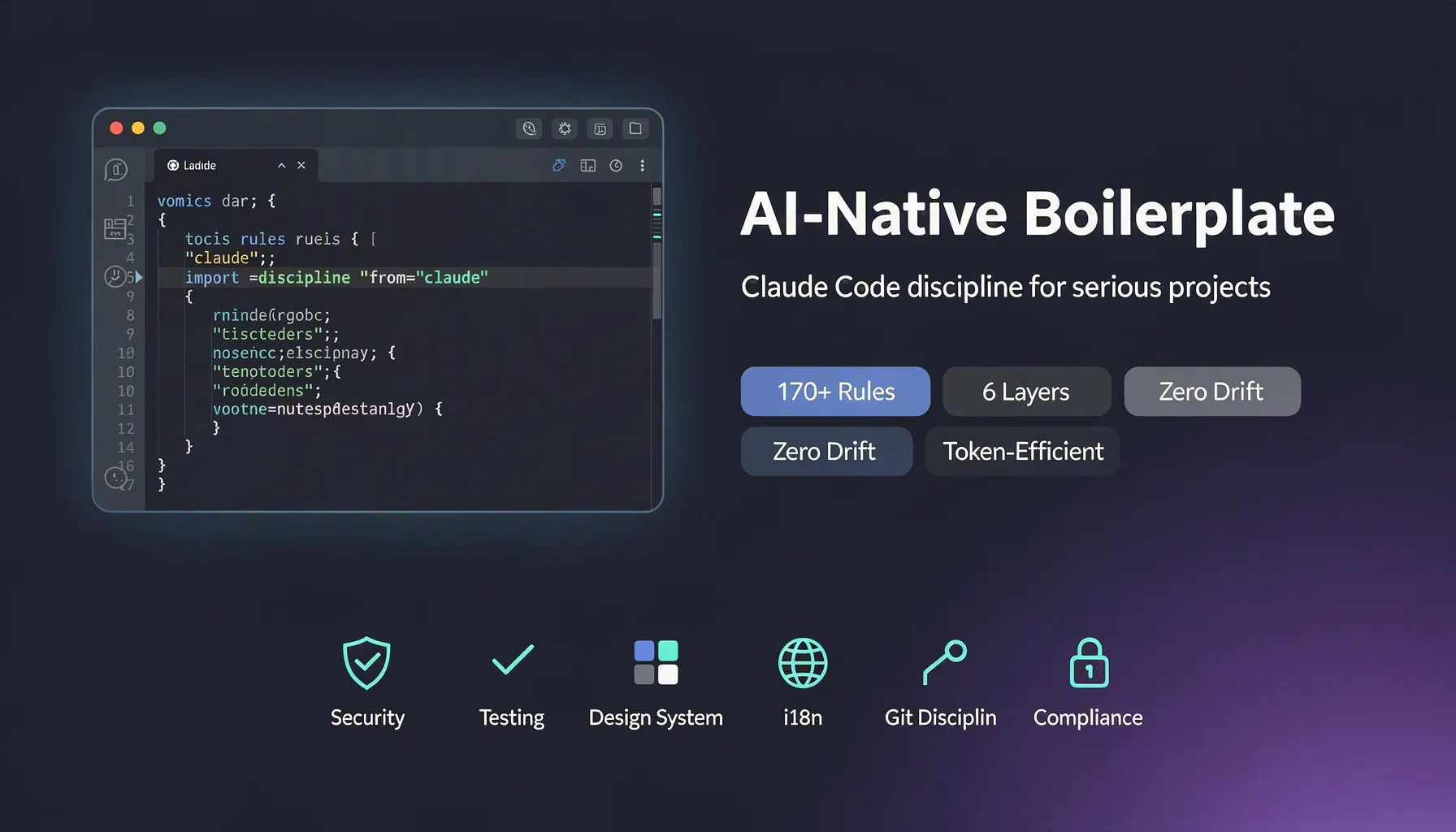Click the fold arrow at line 5
Viewport: 1456px width, 832px height.
(139, 278)
